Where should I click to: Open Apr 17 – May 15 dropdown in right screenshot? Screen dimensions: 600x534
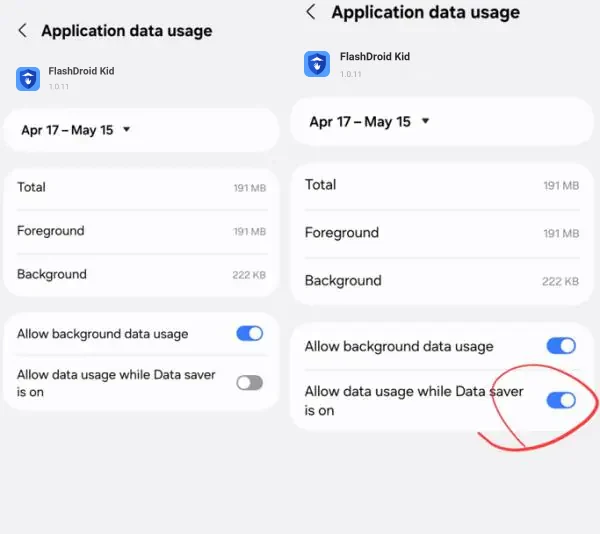(x=442, y=122)
